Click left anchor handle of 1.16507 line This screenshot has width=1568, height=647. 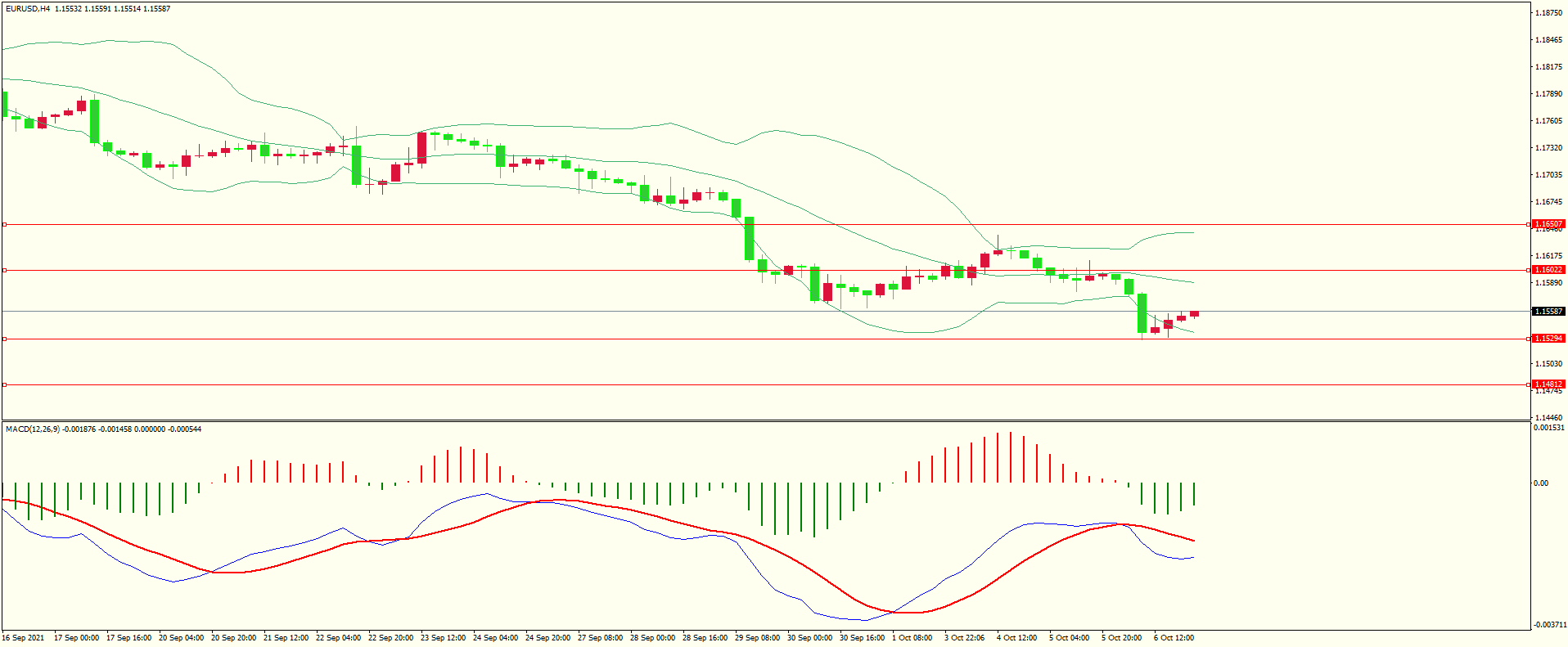click(4, 224)
